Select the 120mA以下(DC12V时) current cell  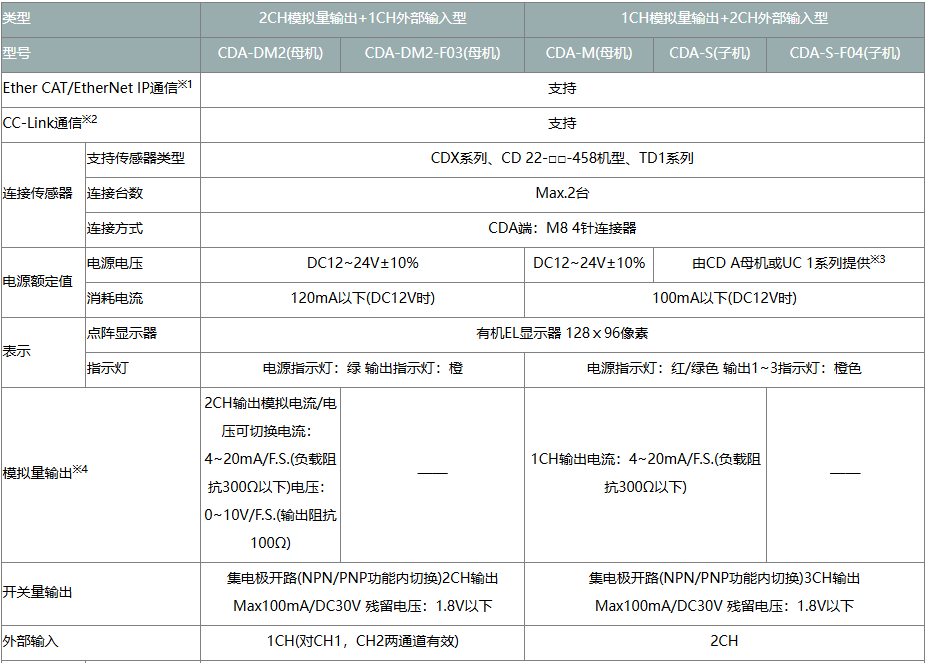(362, 298)
